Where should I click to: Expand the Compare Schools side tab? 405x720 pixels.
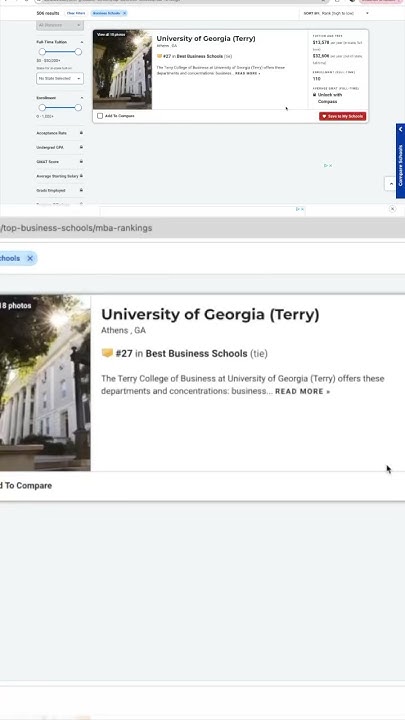pos(400,161)
